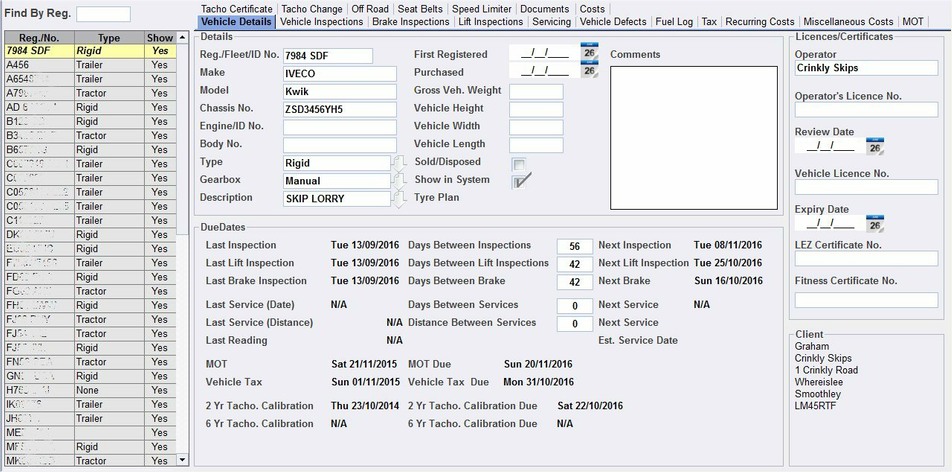Image resolution: width=952 pixels, height=472 pixels.
Task: Switch to the Vehicle Inspections tab
Action: click(322, 22)
